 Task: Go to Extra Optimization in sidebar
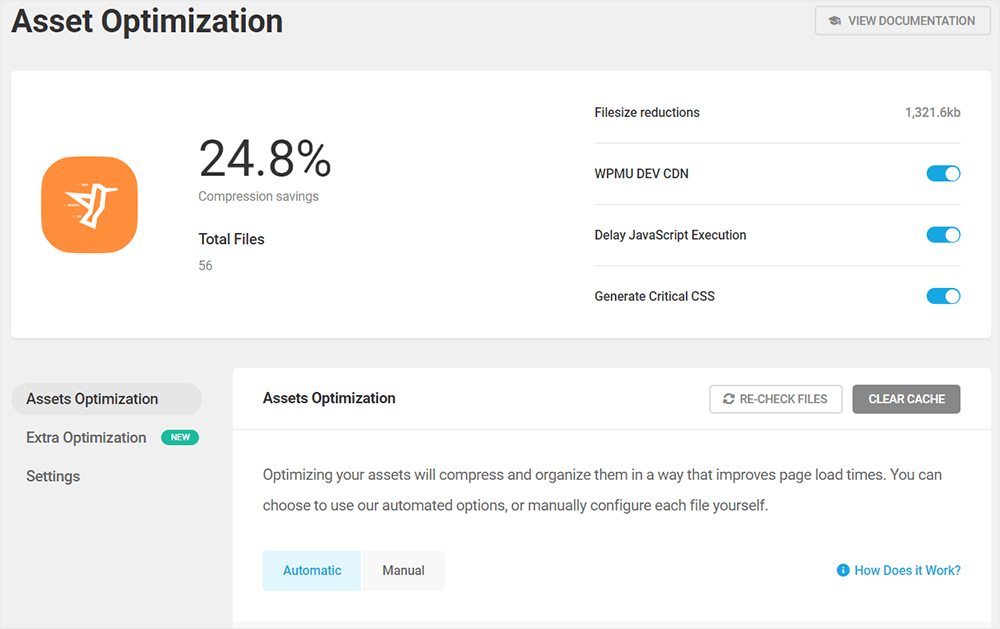click(x=86, y=438)
